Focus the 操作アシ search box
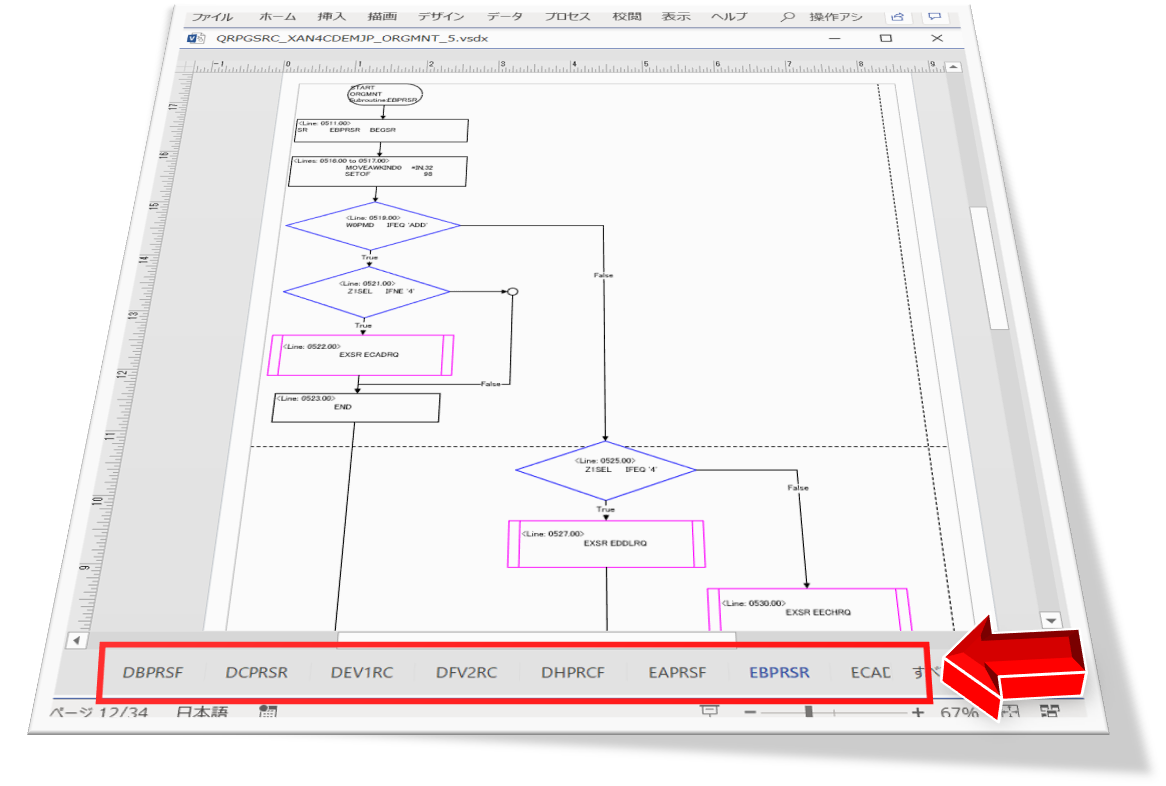The image size is (1166, 786). (x=836, y=16)
